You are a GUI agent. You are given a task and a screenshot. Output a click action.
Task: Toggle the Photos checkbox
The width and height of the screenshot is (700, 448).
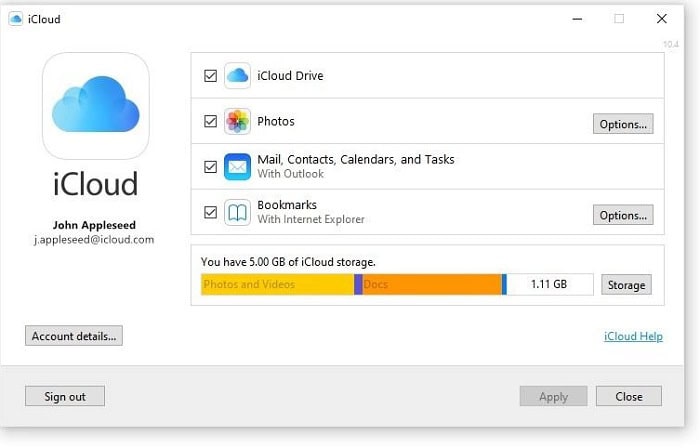(210, 121)
